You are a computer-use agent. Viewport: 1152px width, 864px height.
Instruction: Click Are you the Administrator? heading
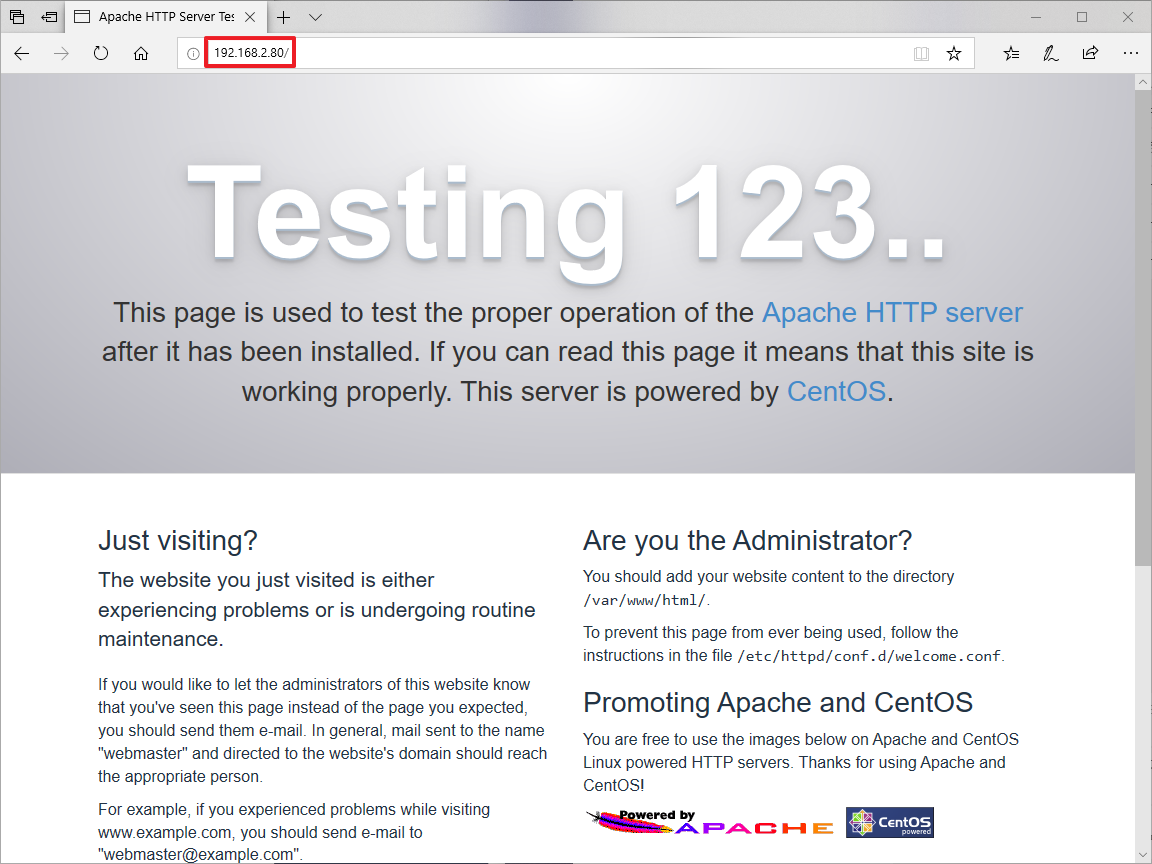click(x=747, y=541)
